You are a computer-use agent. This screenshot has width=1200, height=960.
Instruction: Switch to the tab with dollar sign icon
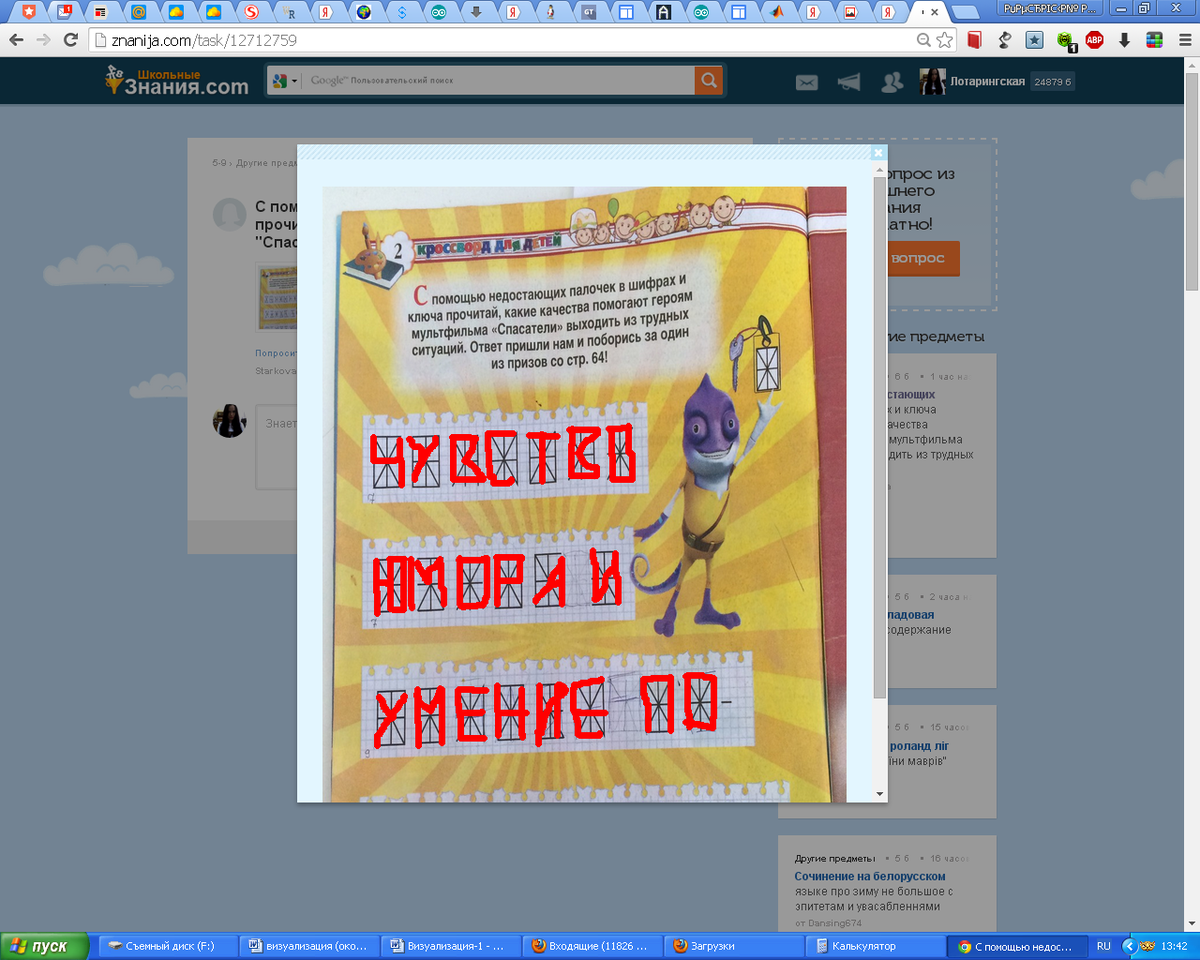402,13
